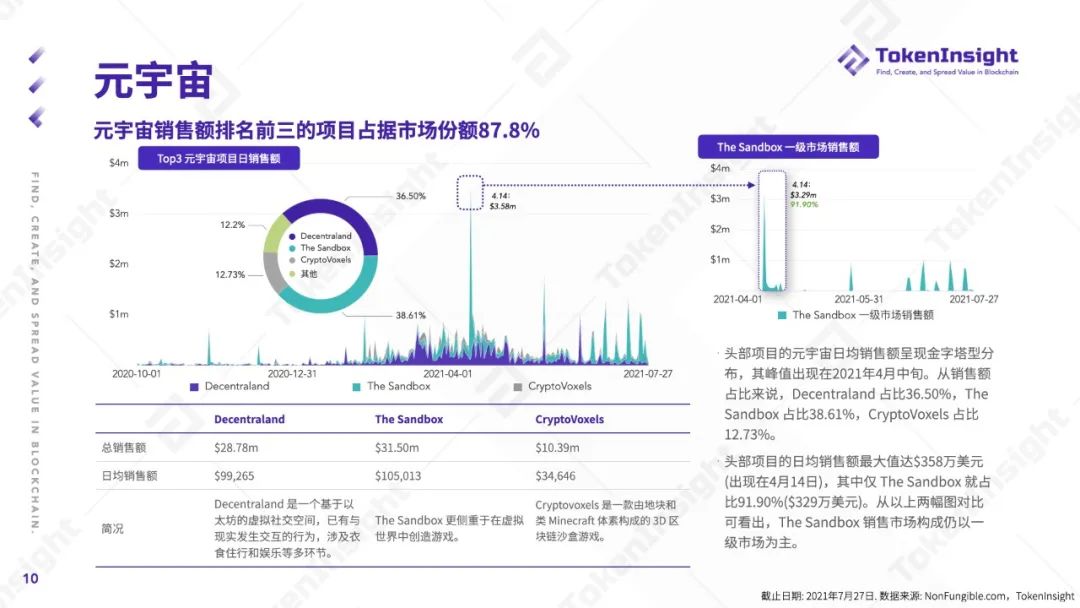Screen dimensions: 1080x608
Task: Click the Decentraland description cell
Action: pyautogui.click(x=287, y=528)
